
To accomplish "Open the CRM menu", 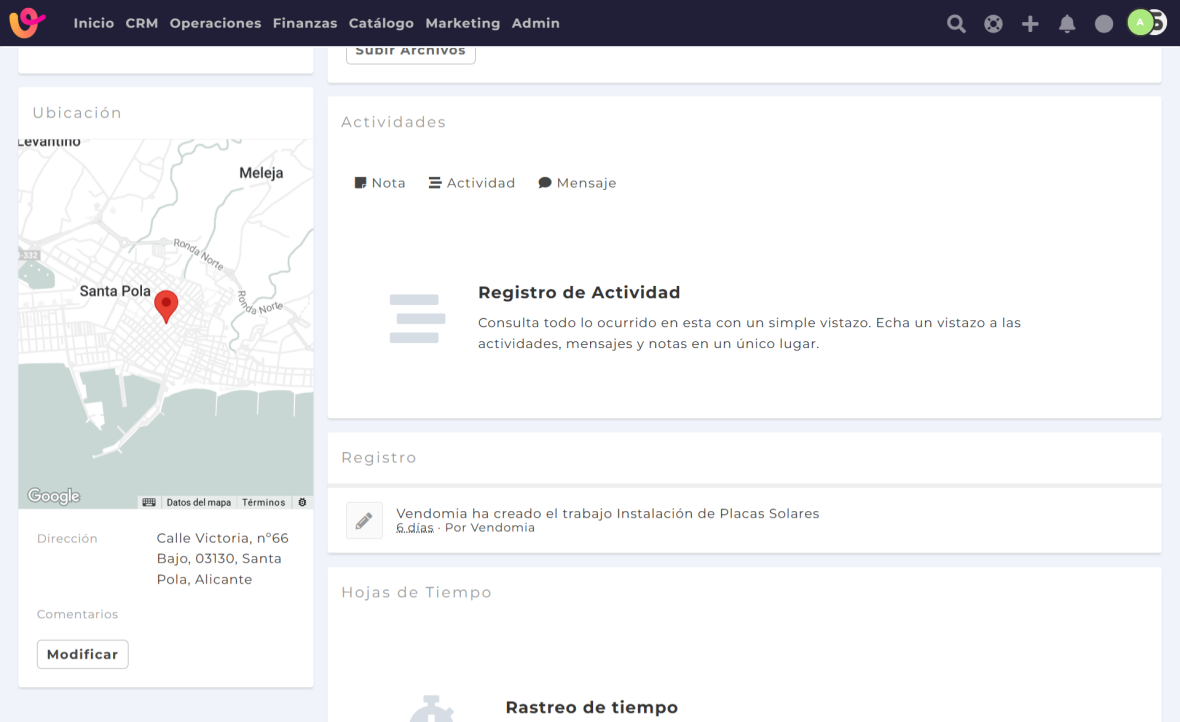I will pos(142,23).
